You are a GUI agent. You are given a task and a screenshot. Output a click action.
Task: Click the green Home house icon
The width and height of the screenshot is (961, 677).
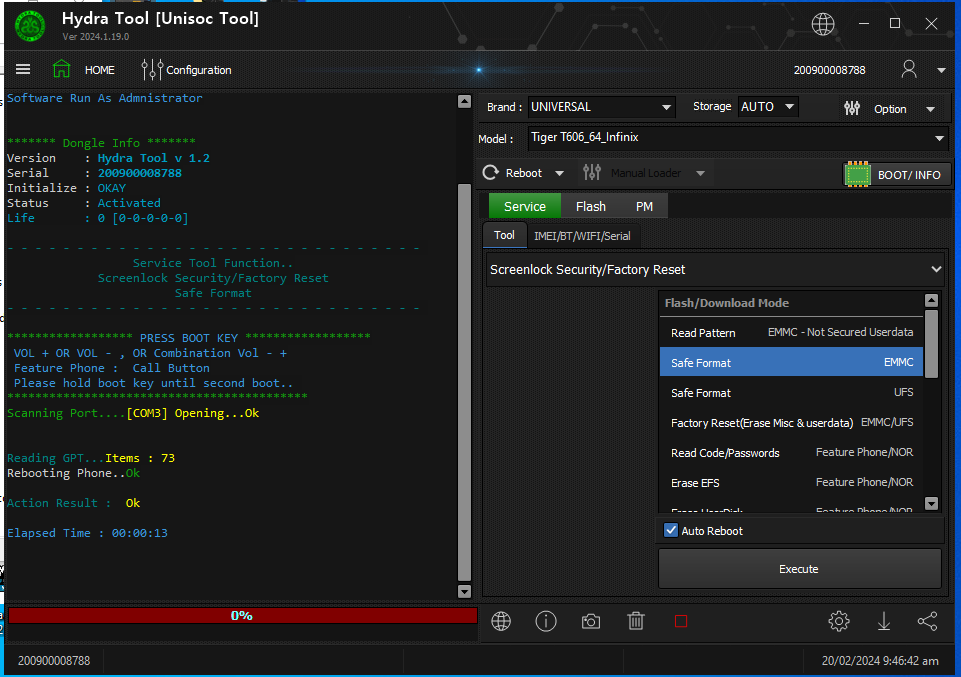61,69
